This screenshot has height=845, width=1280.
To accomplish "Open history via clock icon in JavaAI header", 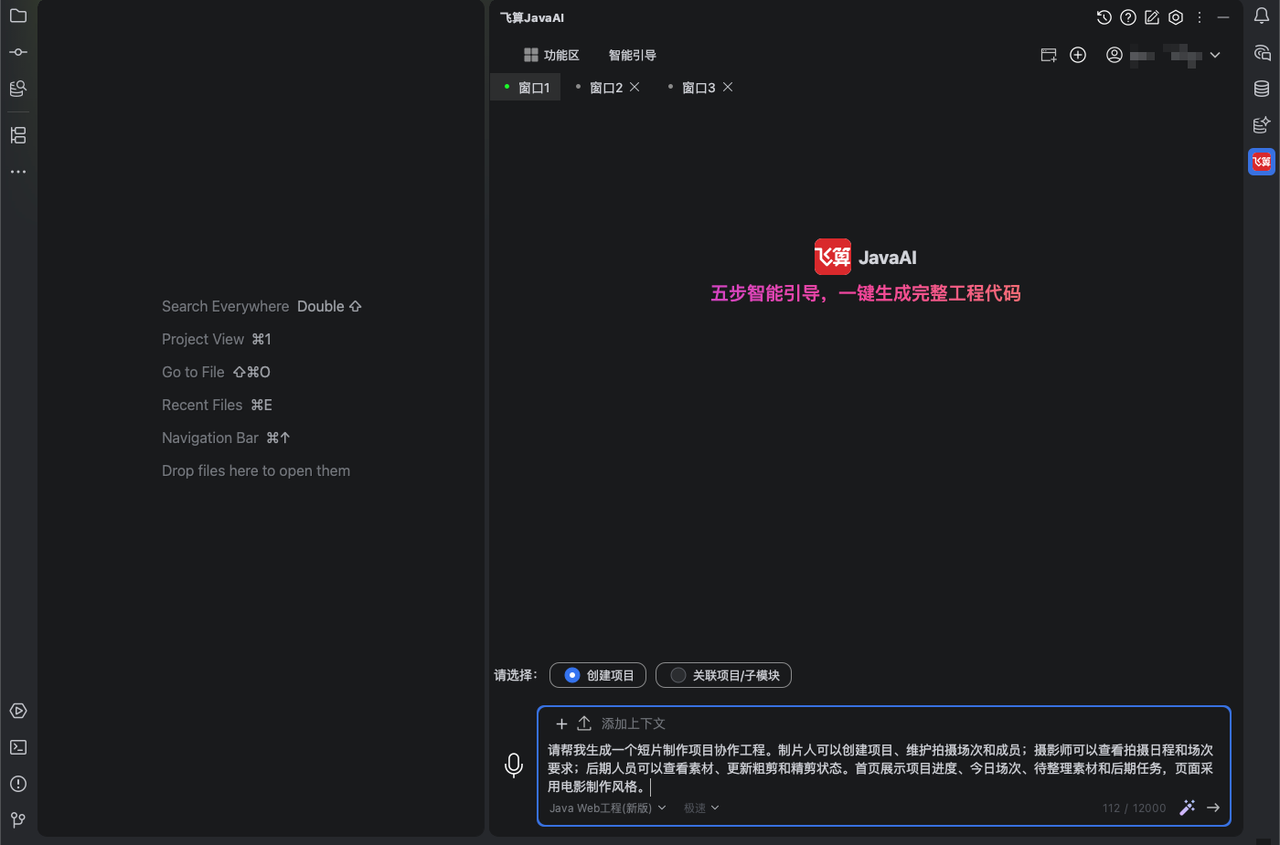I will click(x=1104, y=17).
